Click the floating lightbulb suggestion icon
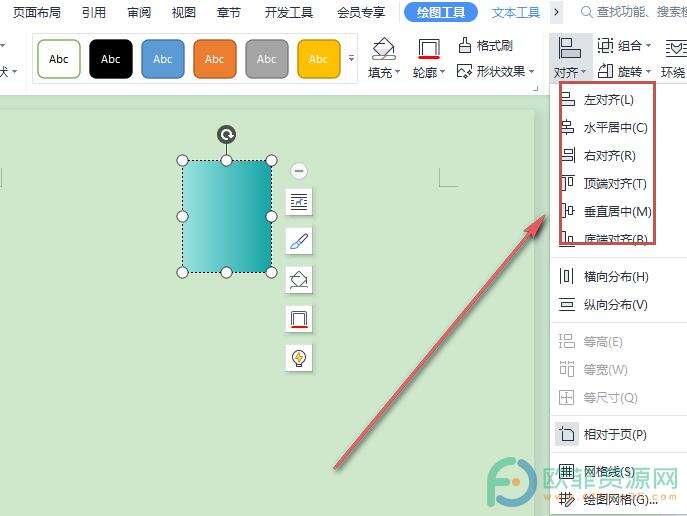This screenshot has height=516, width=687. (299, 358)
